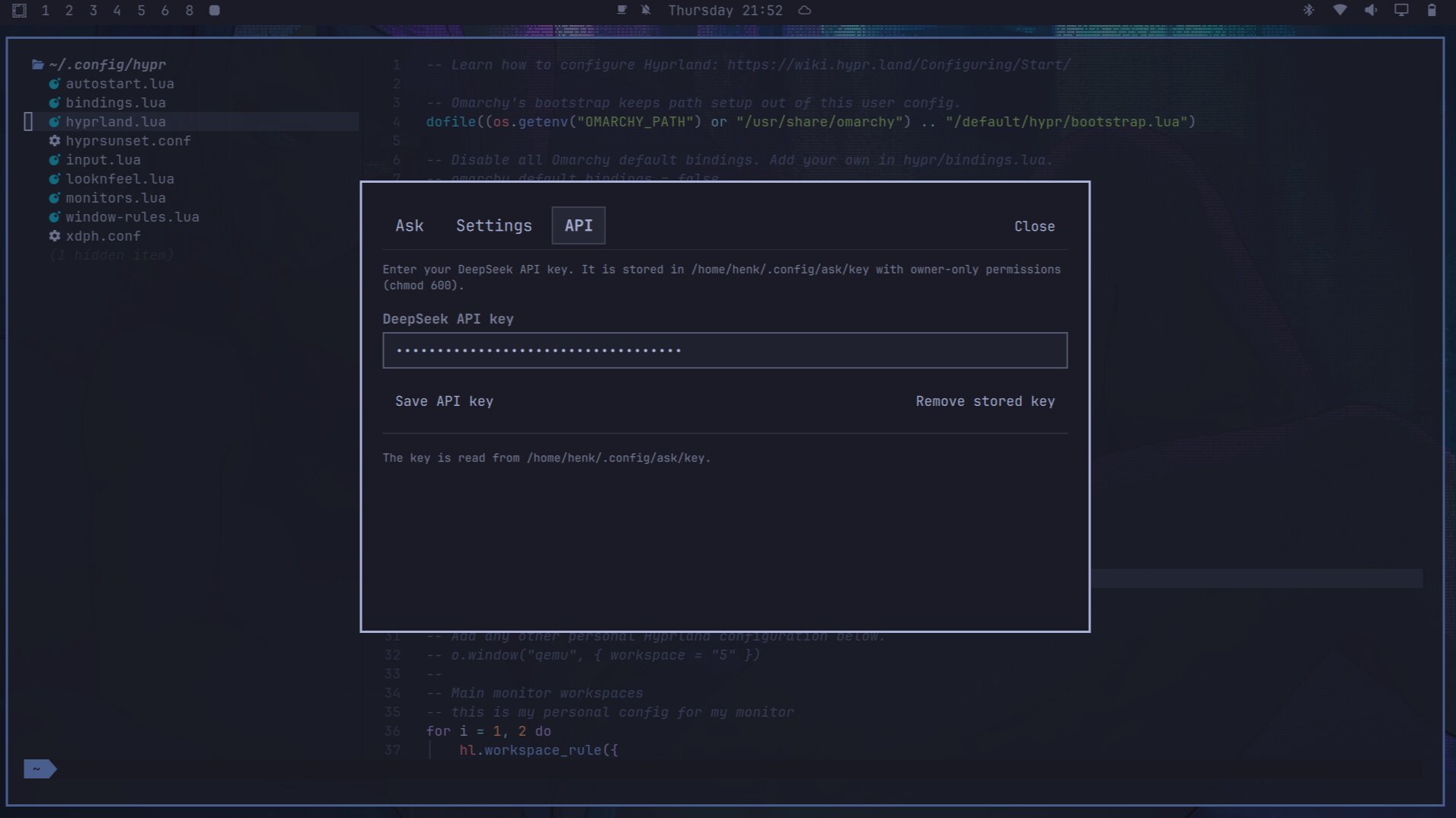The image size is (1456, 818).
Task: Remove the stored key
Action: (x=985, y=401)
